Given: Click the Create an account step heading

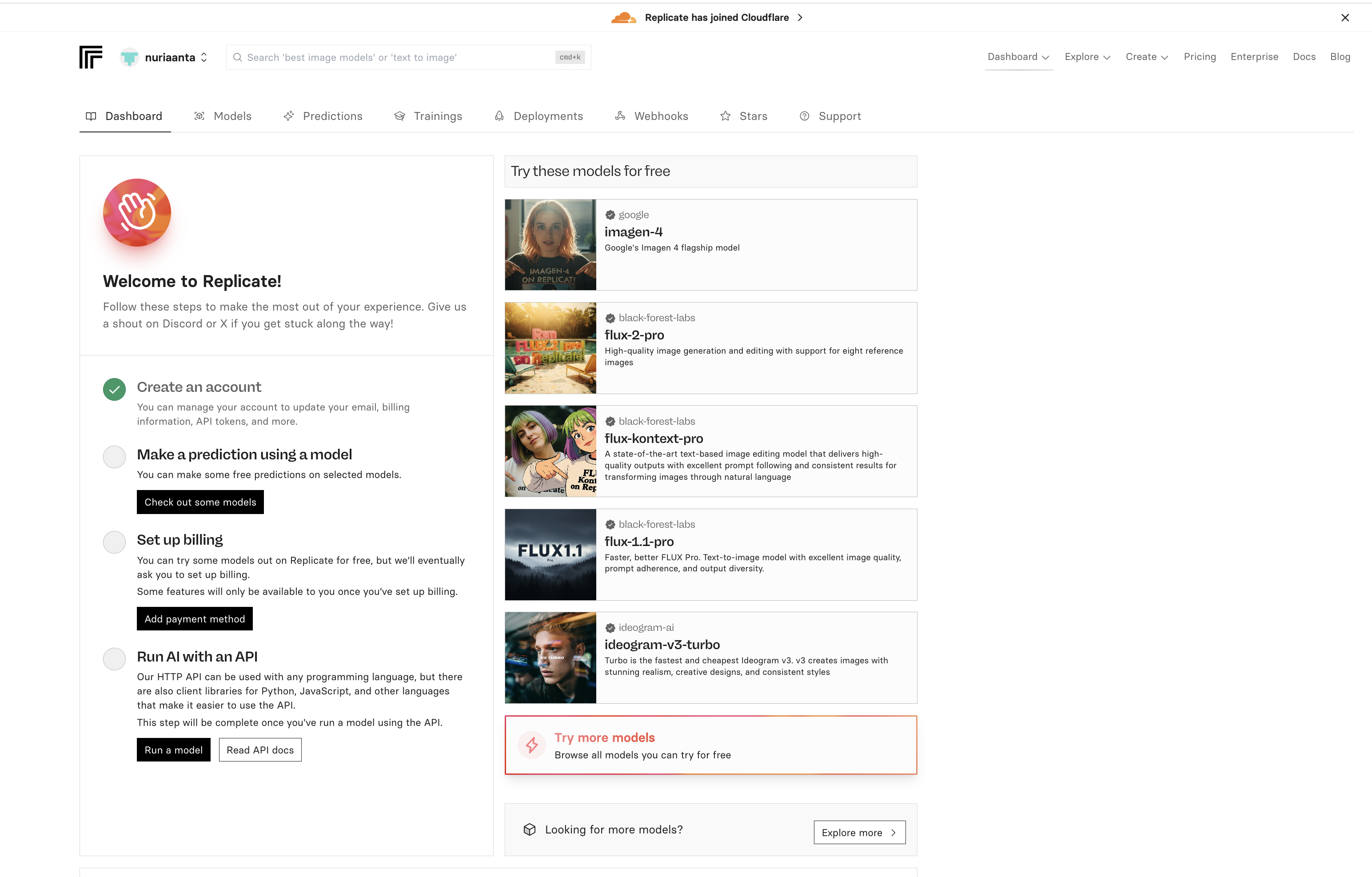Looking at the screenshot, I should click(x=199, y=387).
